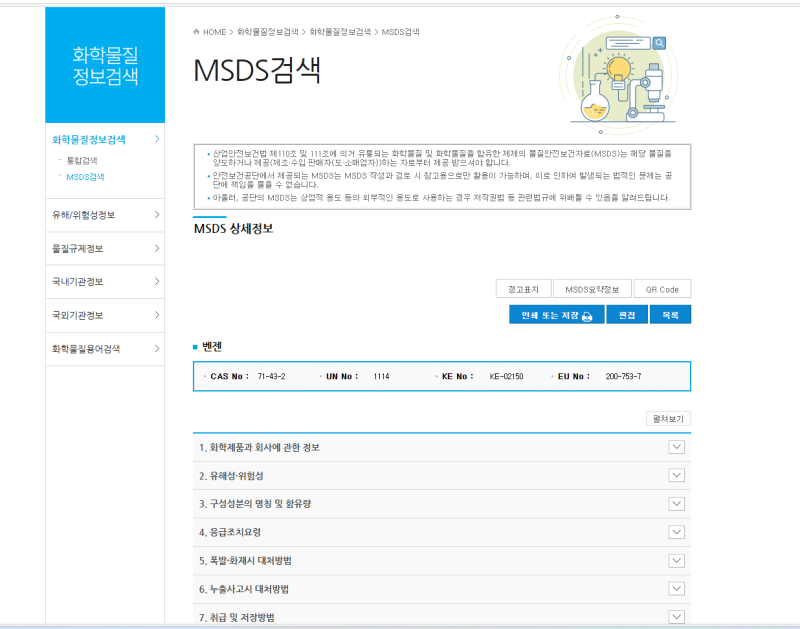800x629 pixels.
Task: Click EU No value 200-753-7
Action: tap(623, 376)
